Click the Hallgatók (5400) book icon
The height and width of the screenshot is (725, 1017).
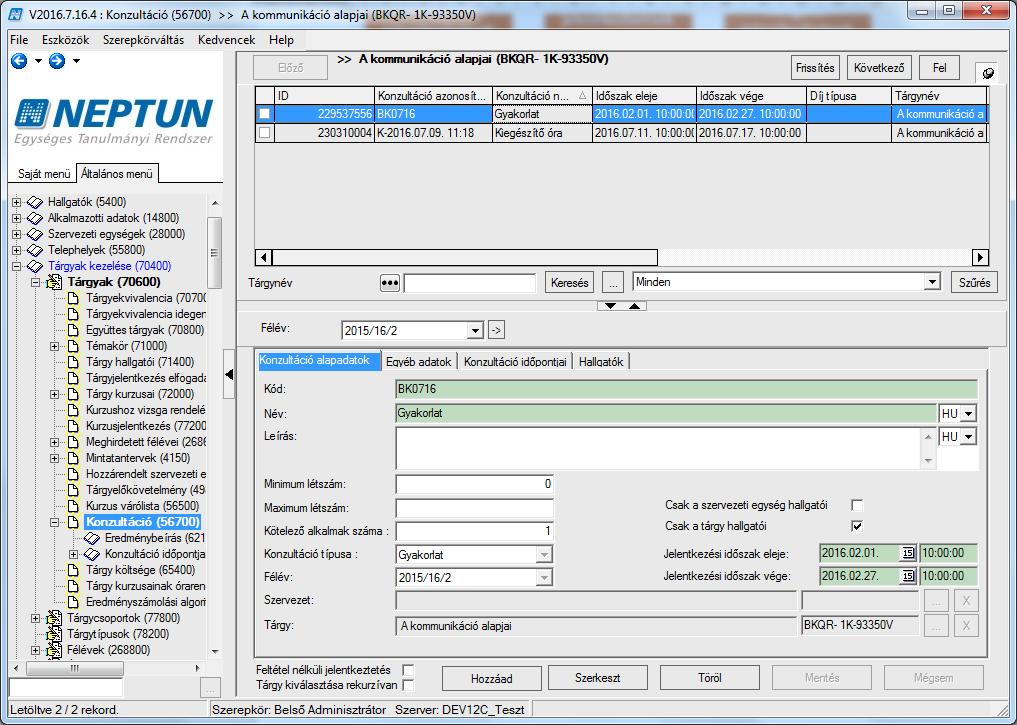[35, 202]
